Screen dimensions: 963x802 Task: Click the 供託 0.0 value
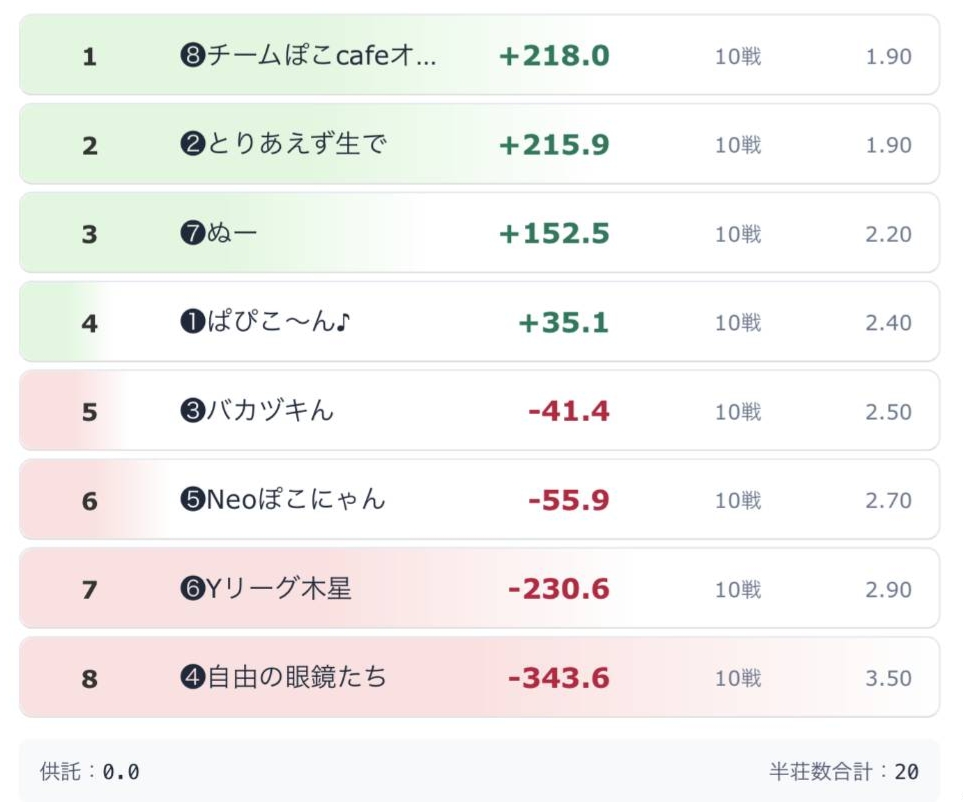(x=121, y=772)
